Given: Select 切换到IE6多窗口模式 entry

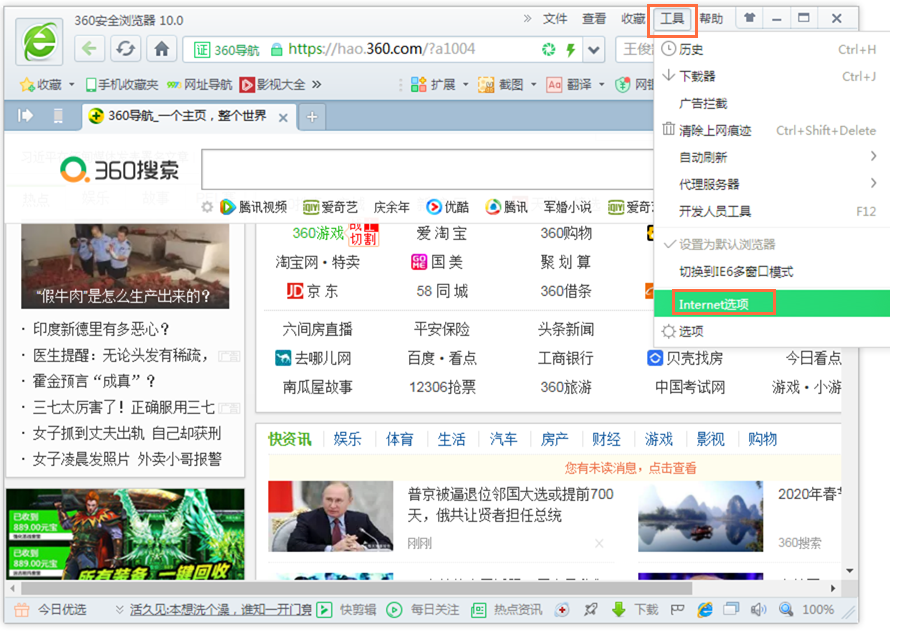Looking at the screenshot, I should point(772,271).
